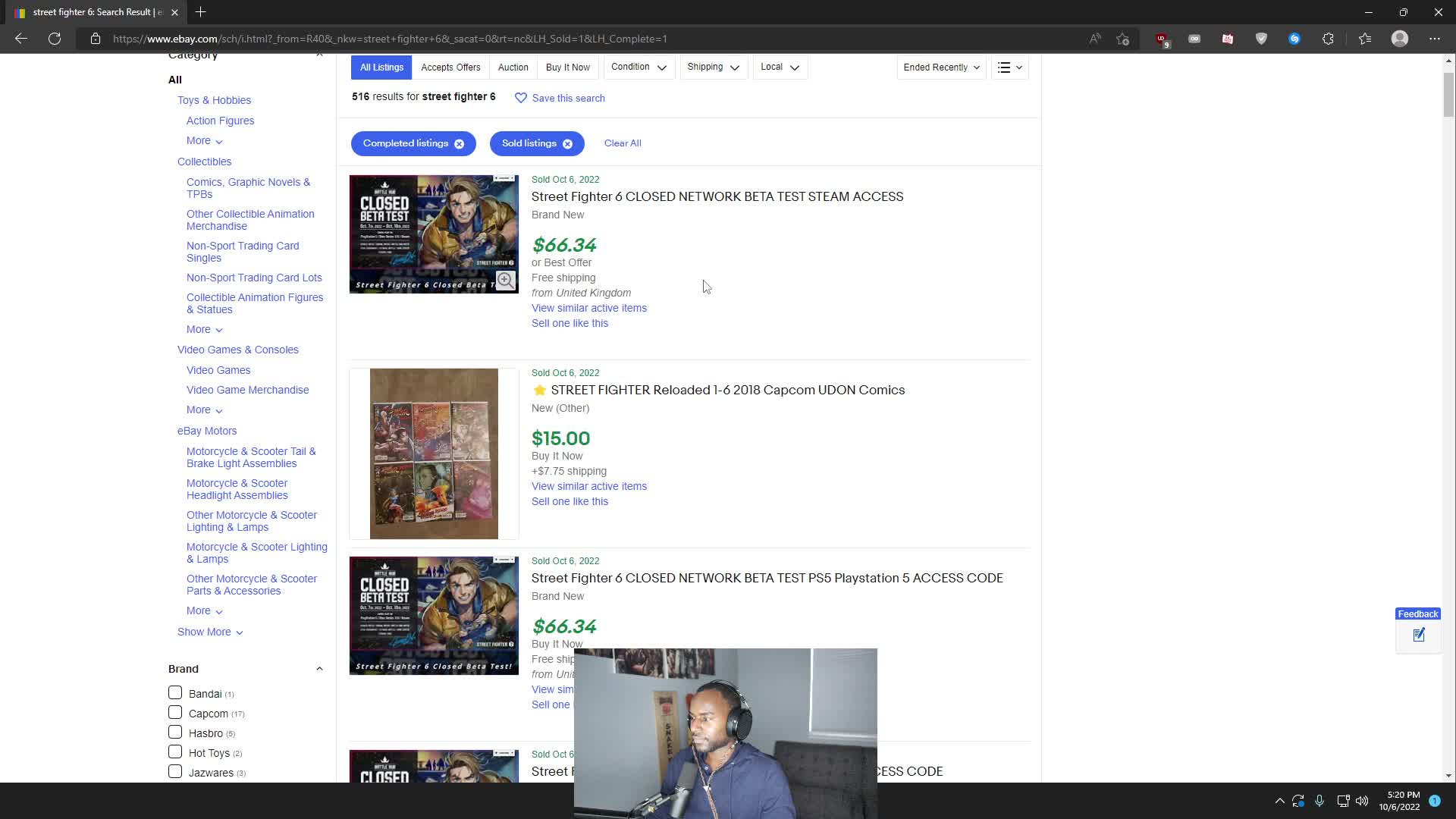1456x819 pixels.
Task: Open the Condition dropdown
Action: click(x=639, y=67)
